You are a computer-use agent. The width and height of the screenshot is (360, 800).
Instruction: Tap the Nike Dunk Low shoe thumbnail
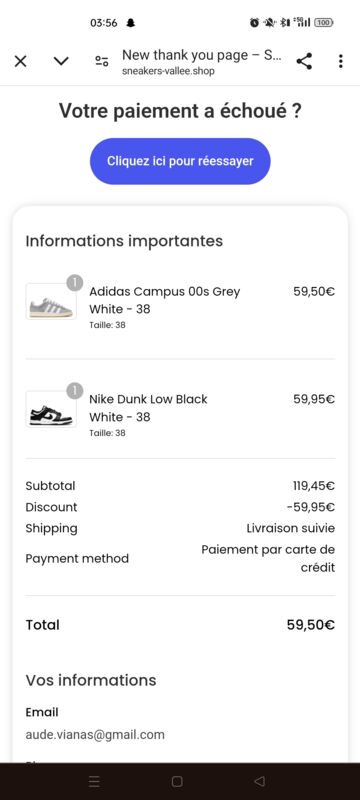(51, 409)
